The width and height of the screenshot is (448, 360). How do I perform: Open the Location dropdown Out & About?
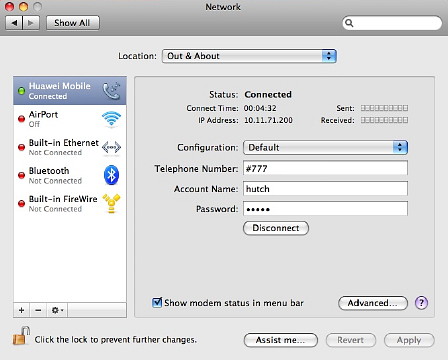click(x=249, y=56)
